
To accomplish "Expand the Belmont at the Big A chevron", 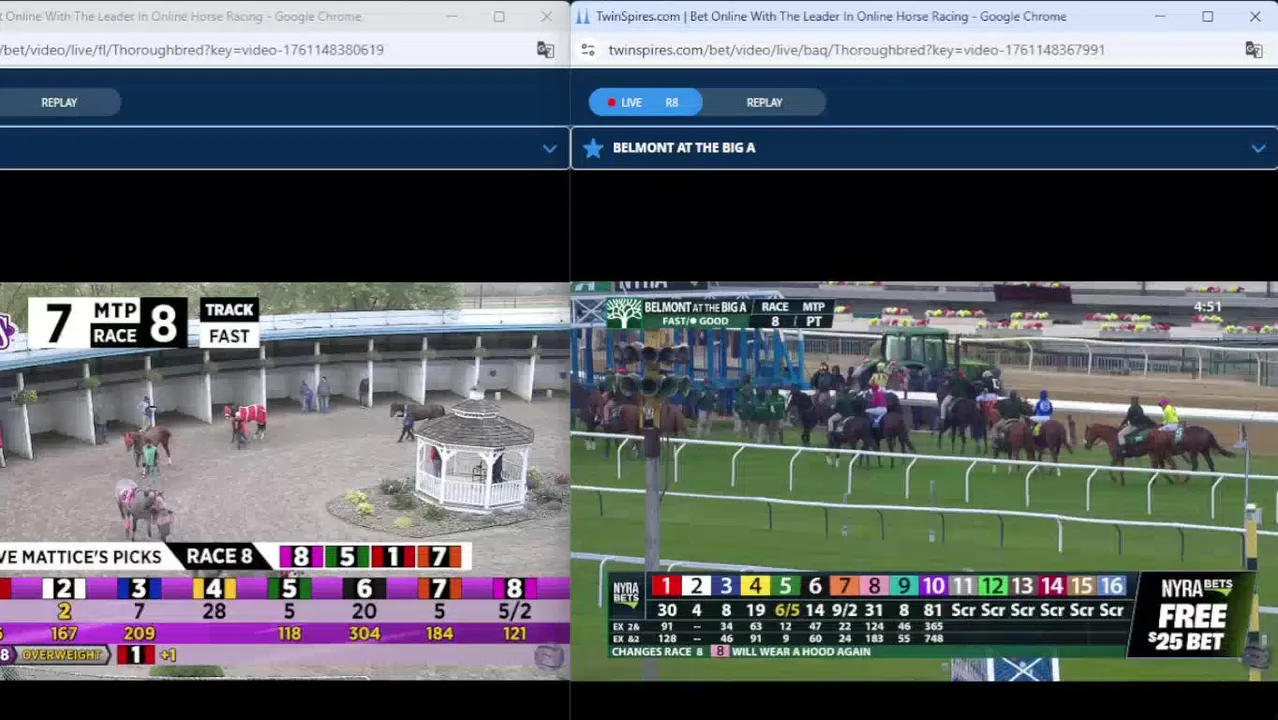I will click(x=1258, y=148).
